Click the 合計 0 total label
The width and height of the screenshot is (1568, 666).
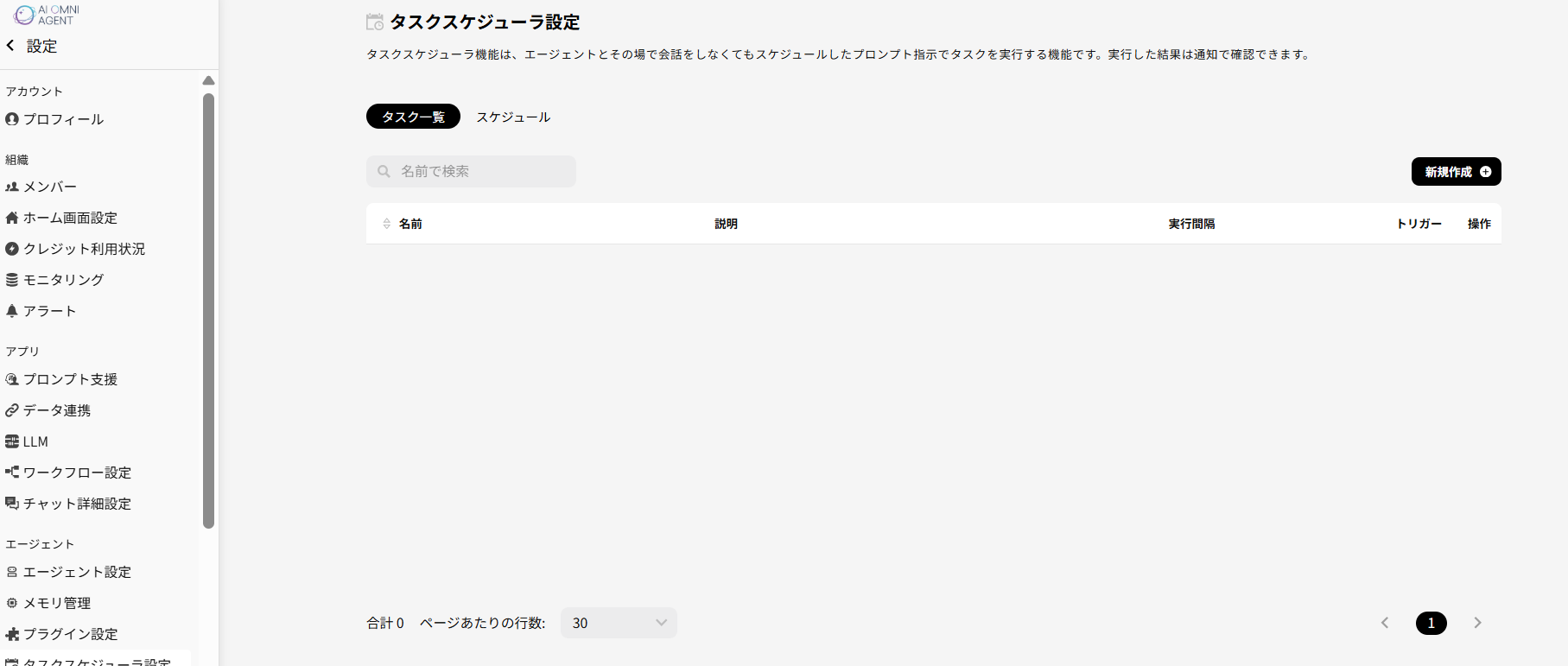pos(385,623)
